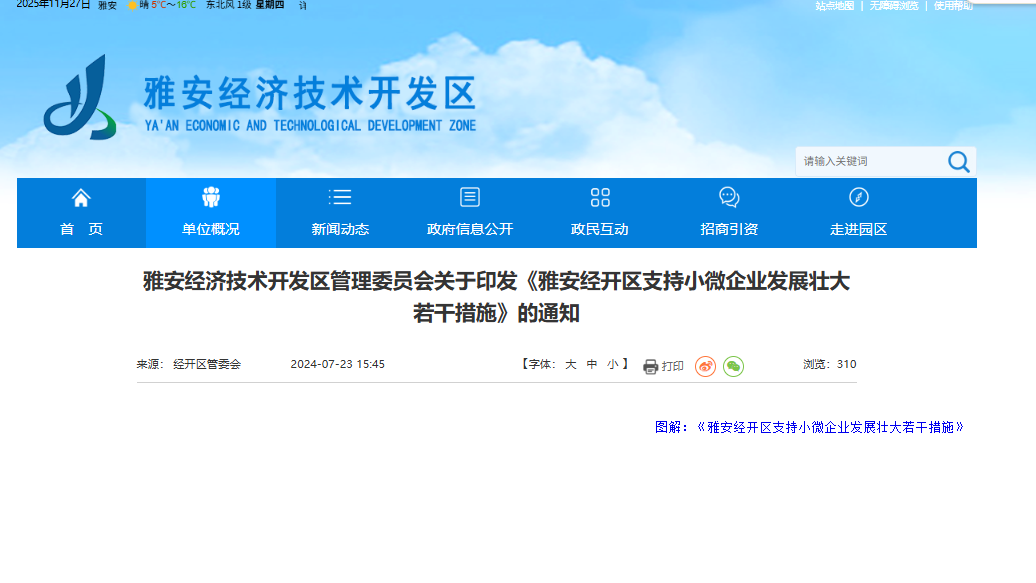Image resolution: width=1036 pixels, height=583 pixels.
Task: Open the 招商引资 navigation menu
Action: click(728, 228)
